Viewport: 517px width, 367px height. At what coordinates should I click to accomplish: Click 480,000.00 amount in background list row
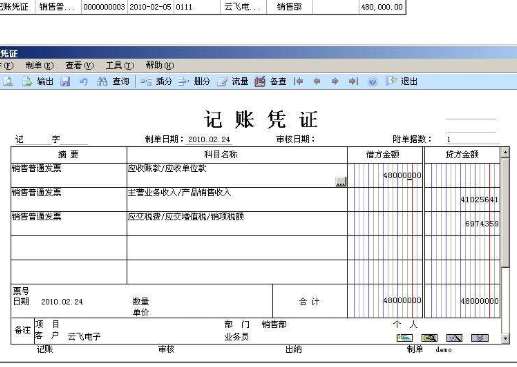pos(382,7)
